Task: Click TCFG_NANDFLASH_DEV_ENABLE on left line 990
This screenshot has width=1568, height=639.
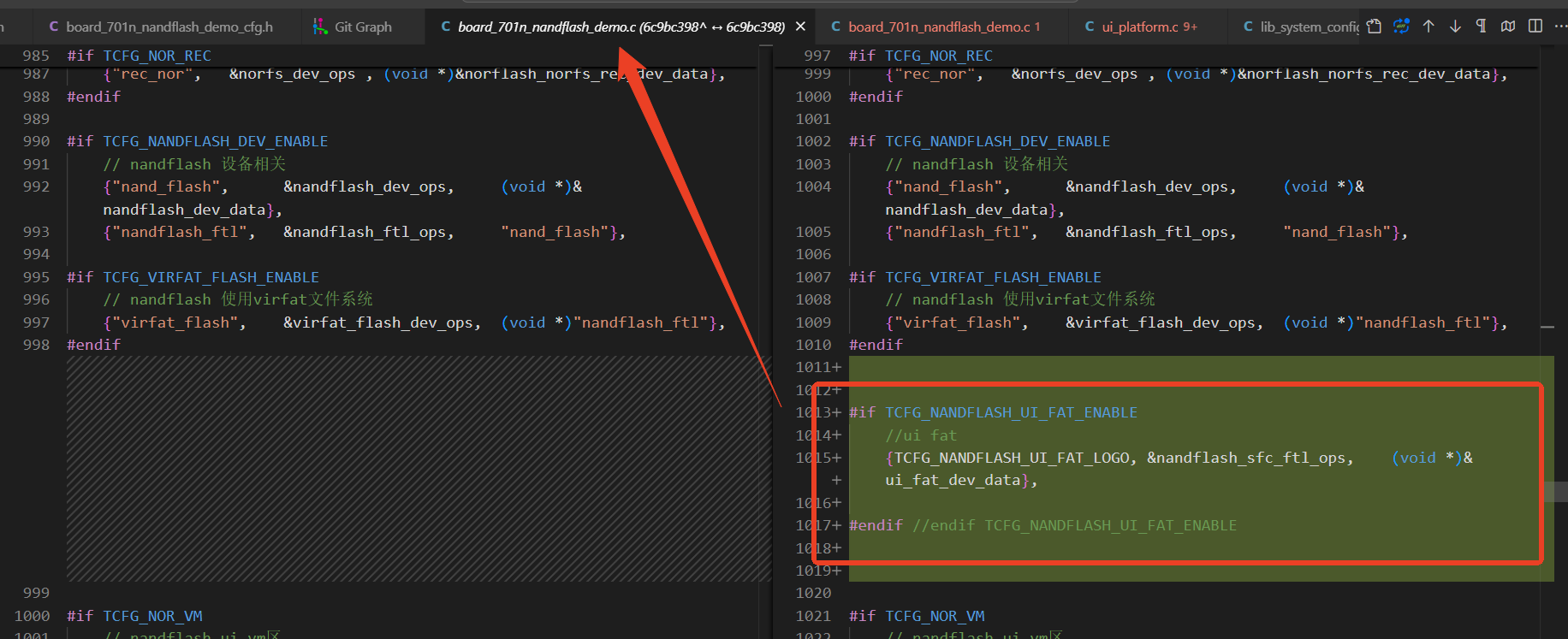Action: tap(215, 141)
